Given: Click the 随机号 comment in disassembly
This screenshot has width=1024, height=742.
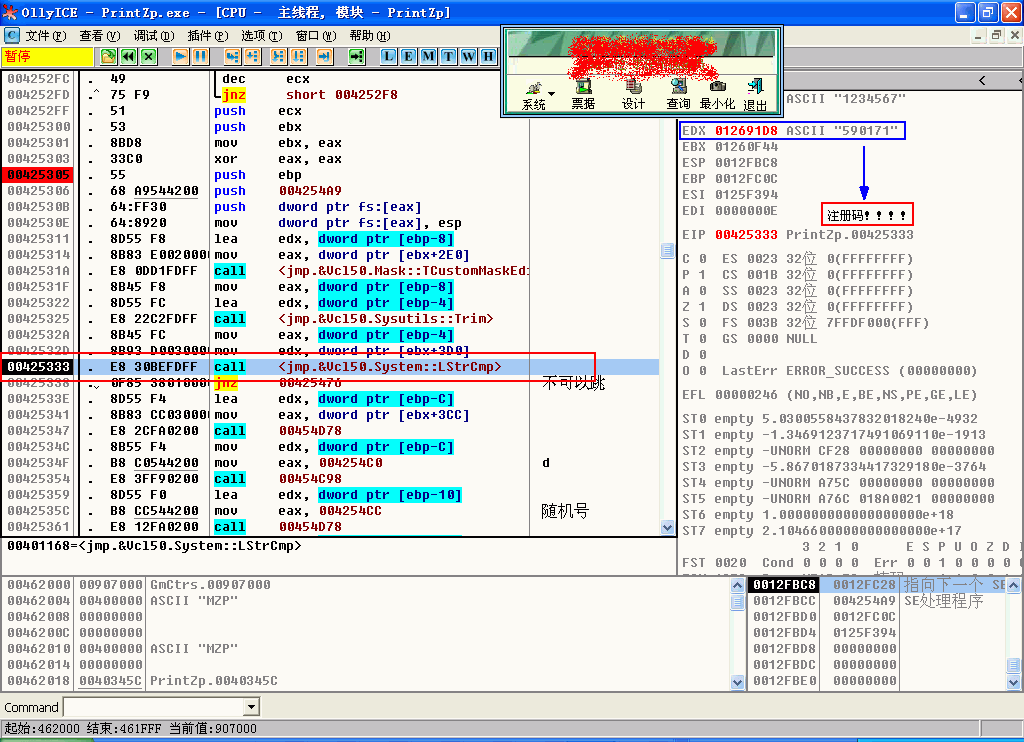Looking at the screenshot, I should pos(565,511).
